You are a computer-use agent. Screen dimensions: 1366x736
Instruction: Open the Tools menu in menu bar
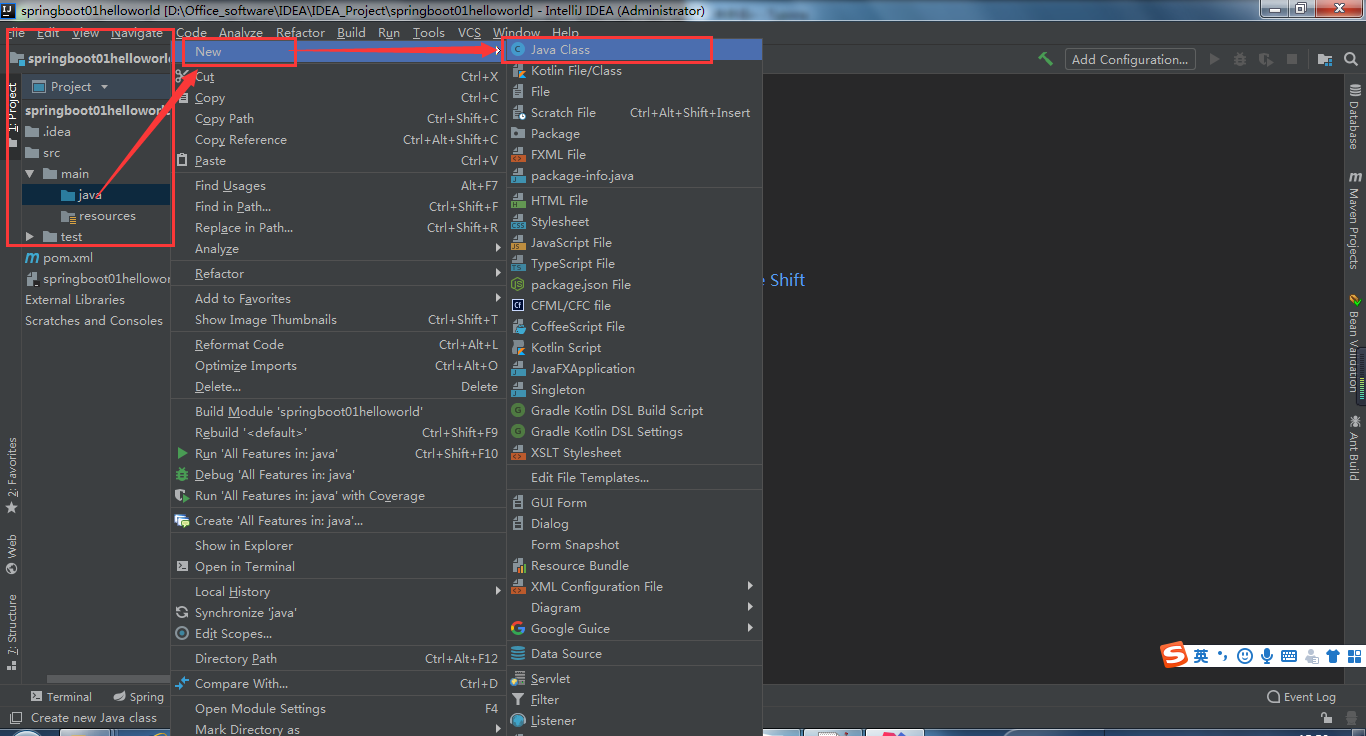[x=429, y=33]
